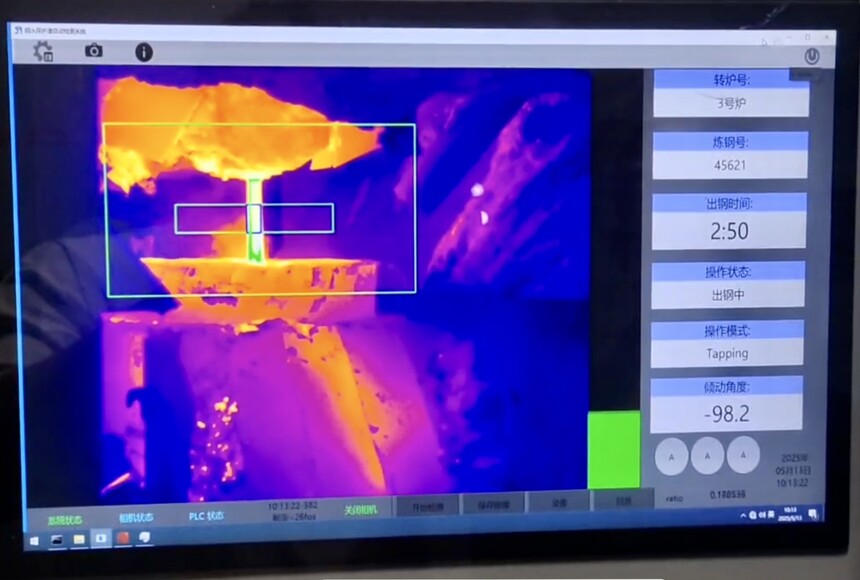Click the tapping time value 2:50
Viewport: 860px width, 580px height.
coord(729,231)
